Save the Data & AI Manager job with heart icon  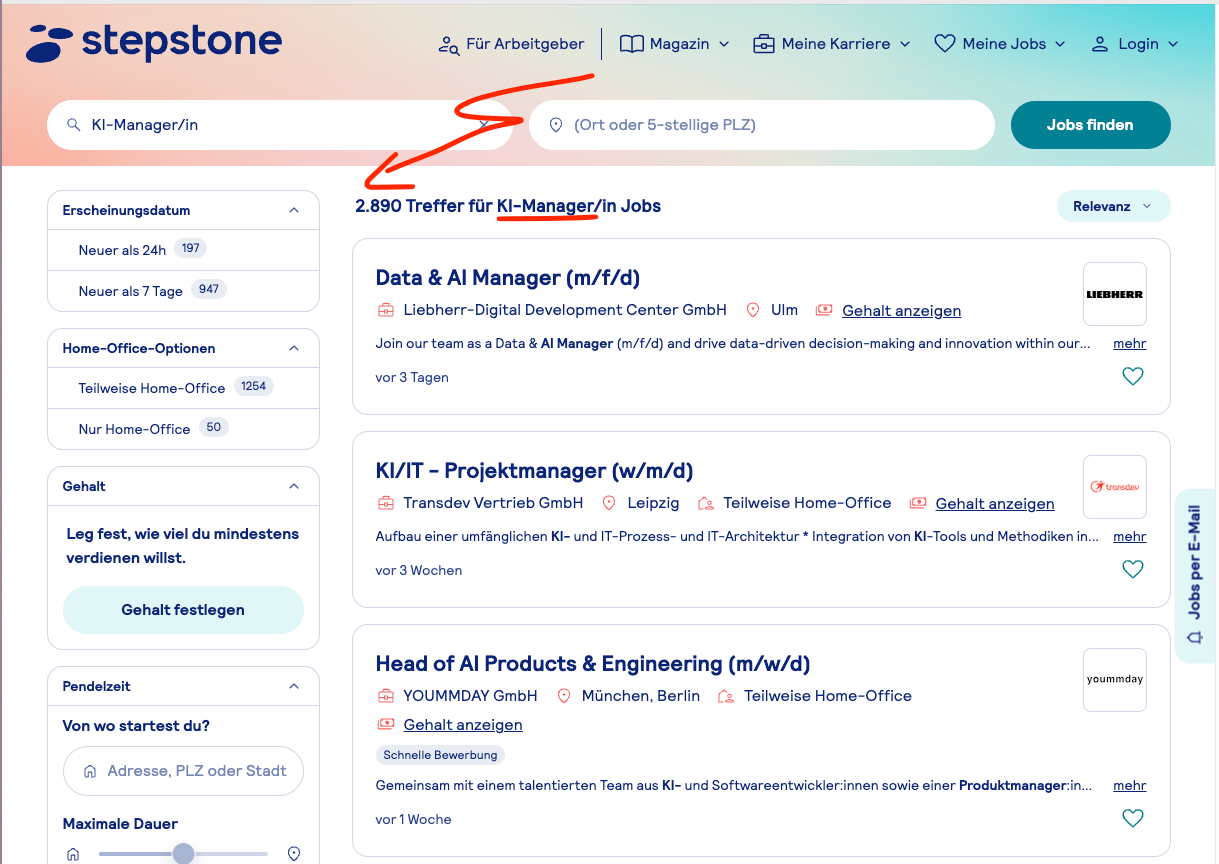coord(1132,377)
